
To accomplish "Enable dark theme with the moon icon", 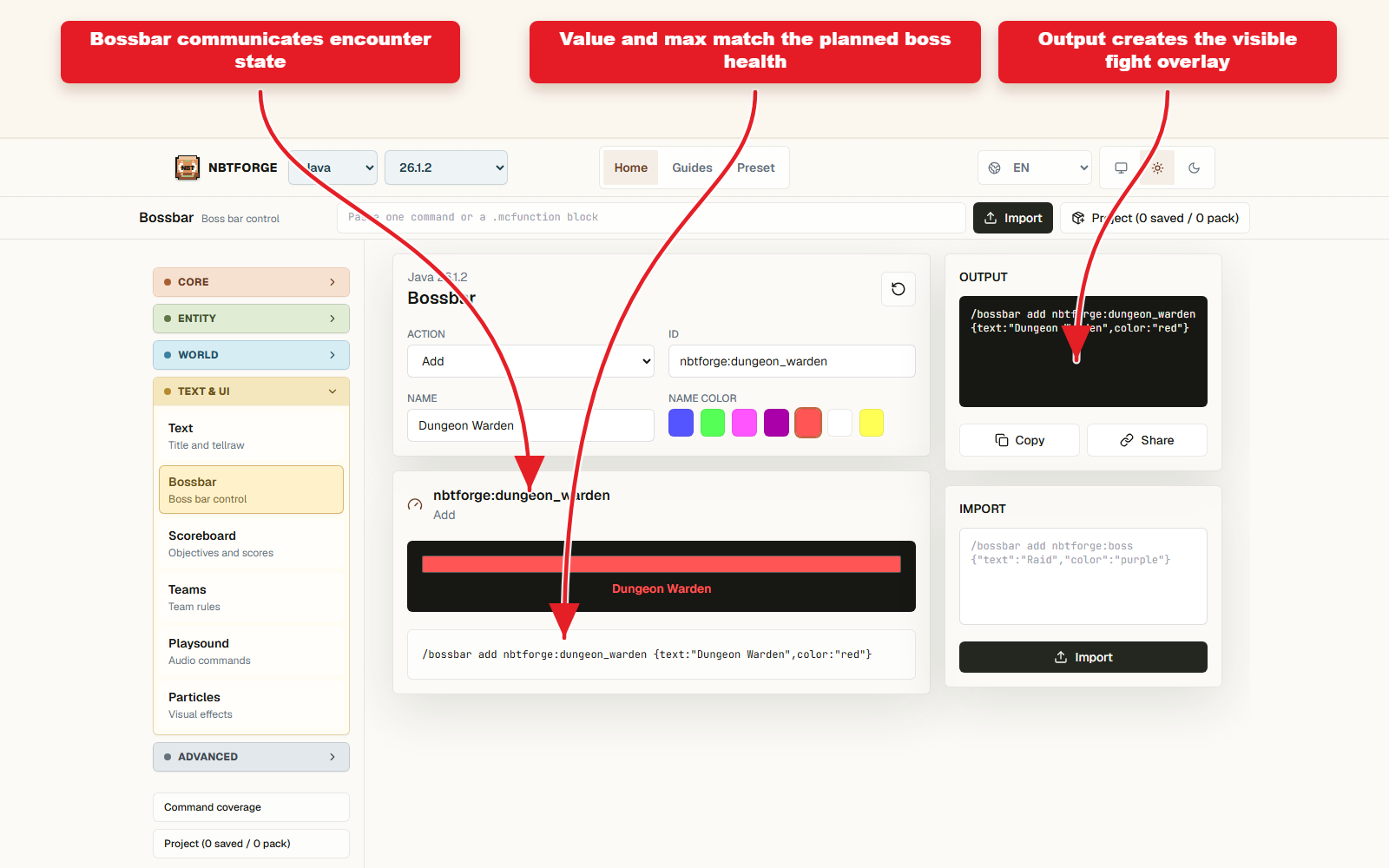I will pos(1194,168).
